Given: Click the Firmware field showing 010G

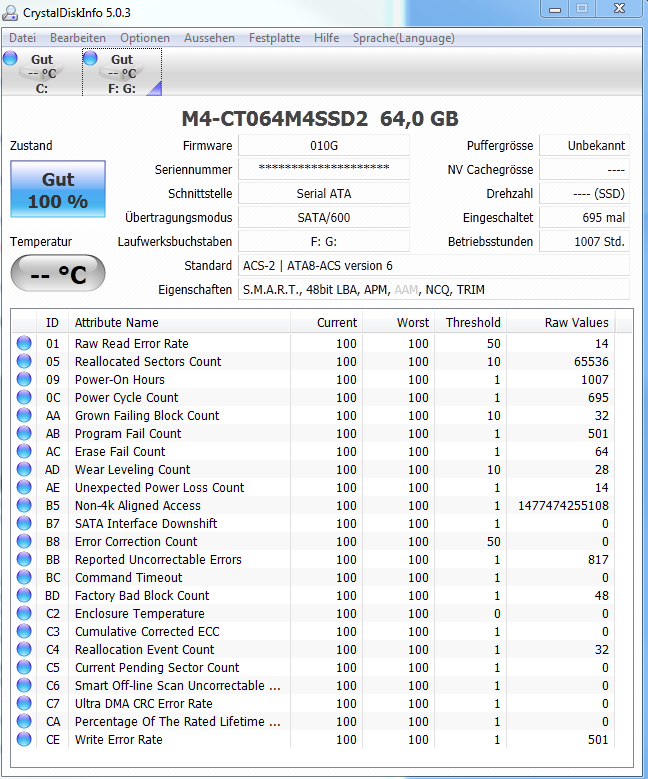Looking at the screenshot, I should point(324,146).
